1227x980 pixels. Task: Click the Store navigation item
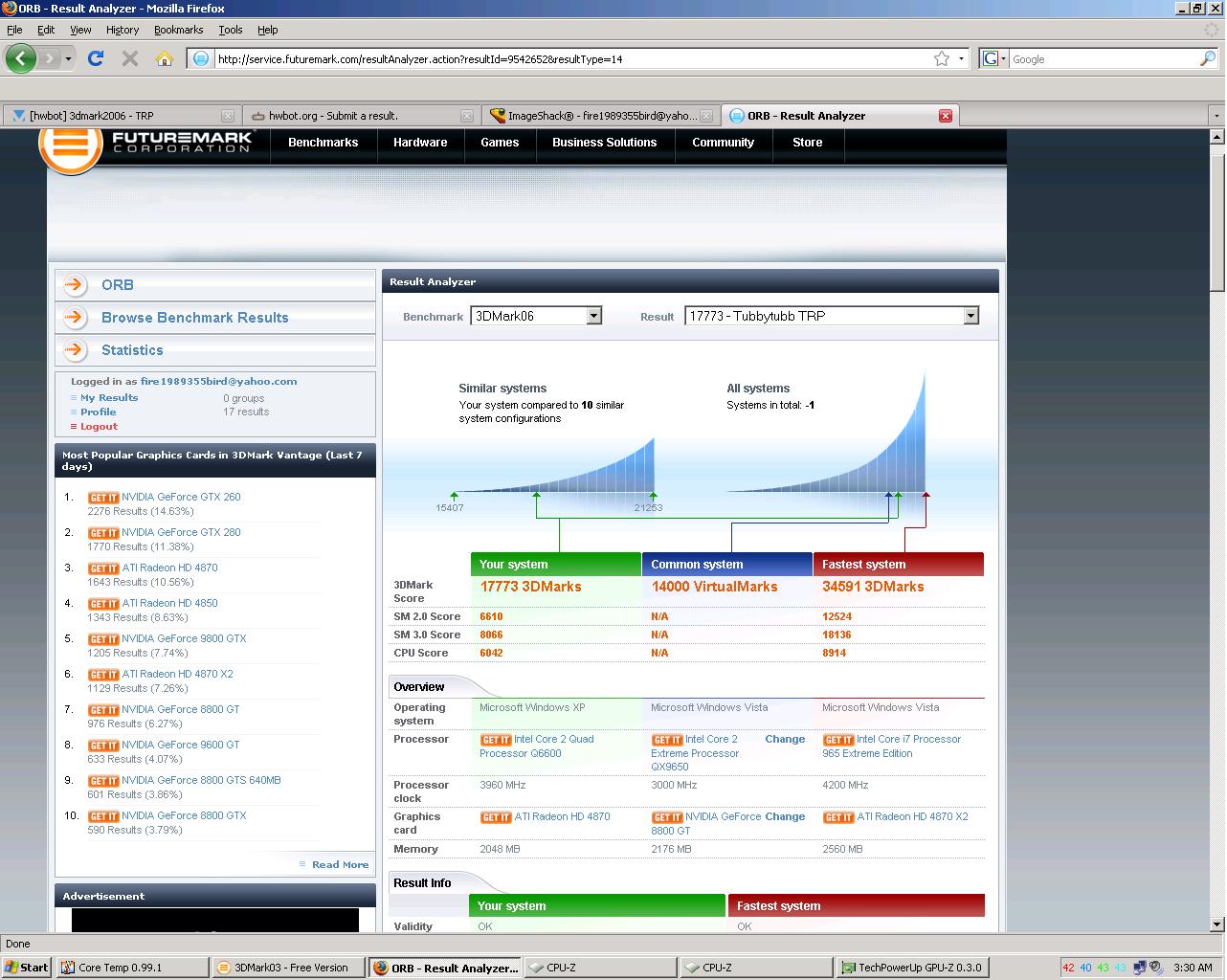(808, 143)
